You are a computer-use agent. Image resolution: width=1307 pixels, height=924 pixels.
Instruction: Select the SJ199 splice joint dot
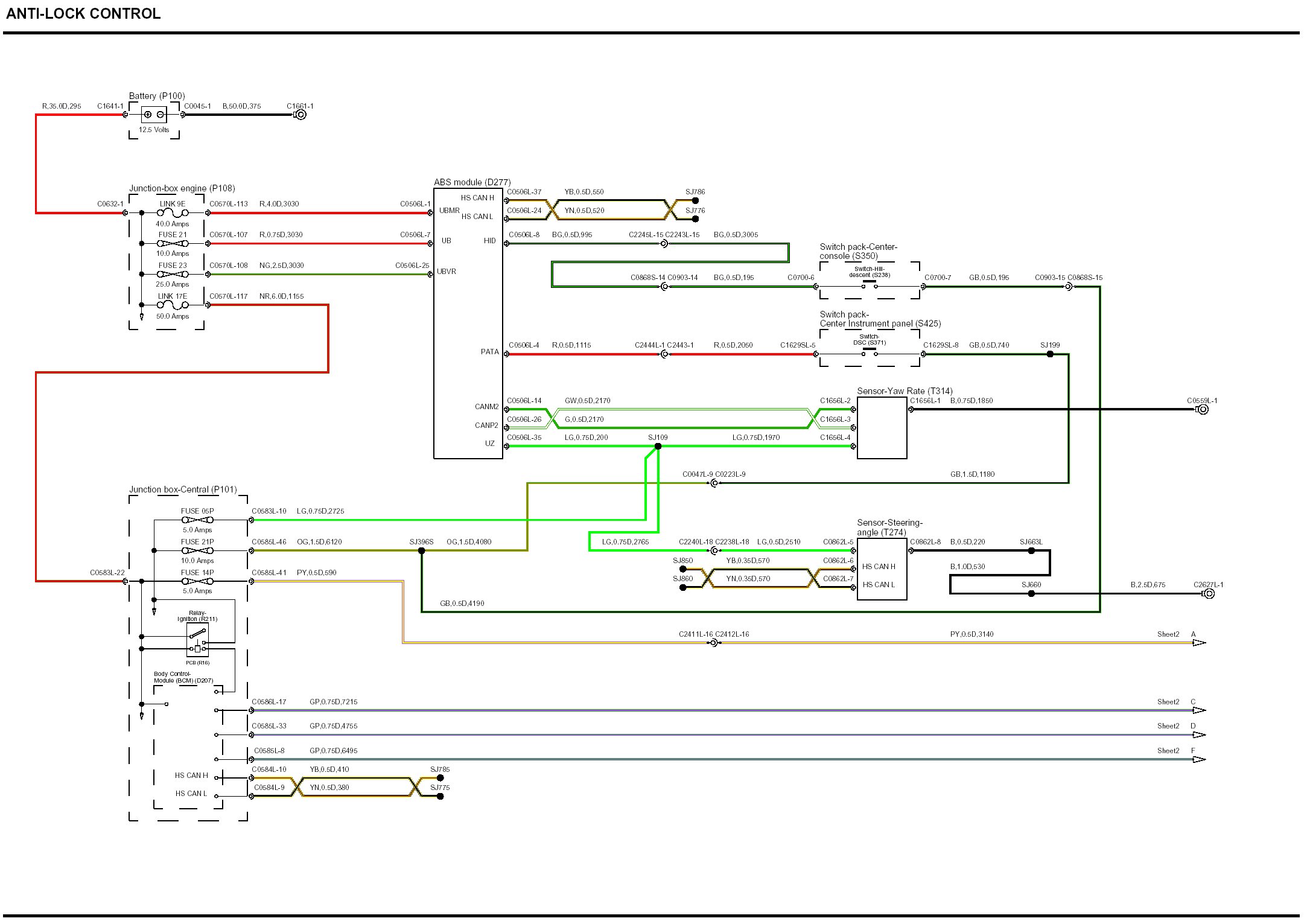(1050, 354)
